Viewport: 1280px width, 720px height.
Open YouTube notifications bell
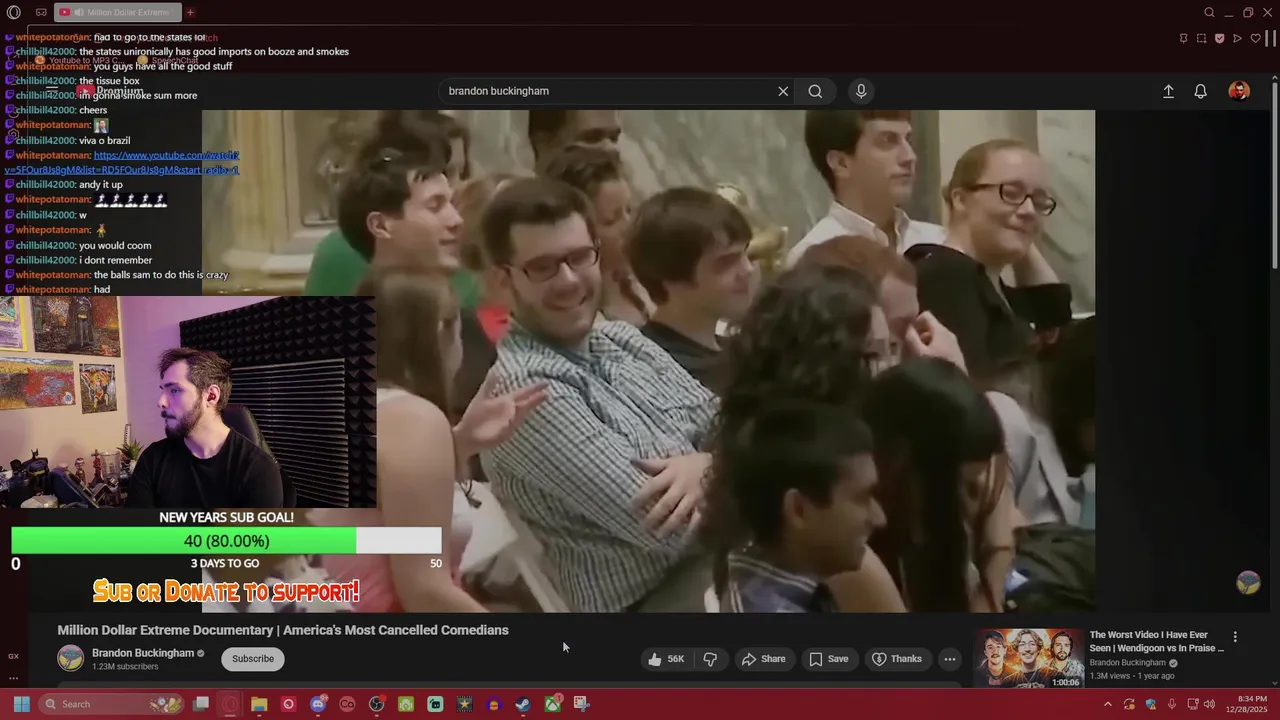coord(1201,91)
